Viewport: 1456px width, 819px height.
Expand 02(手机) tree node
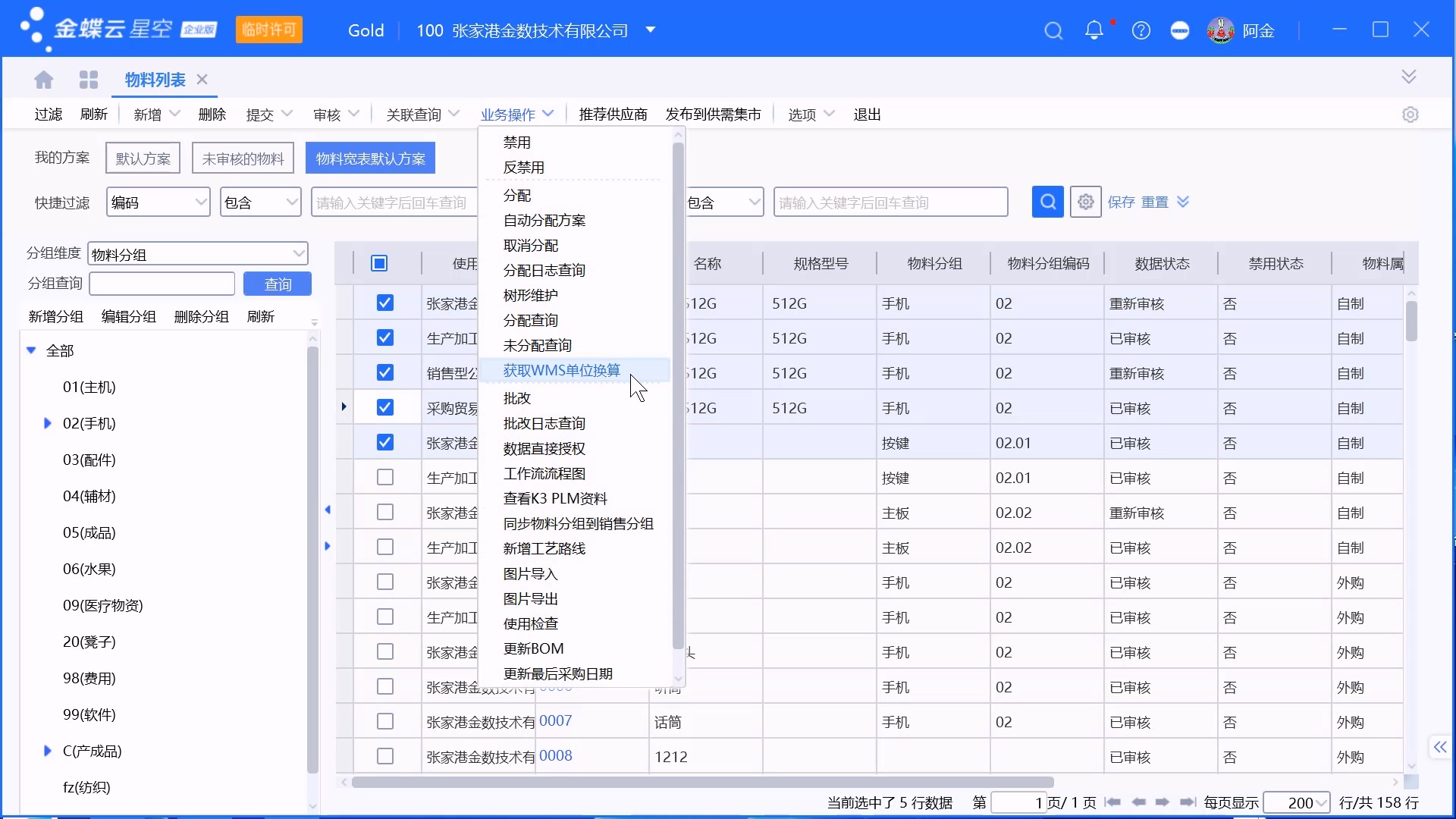coord(47,423)
